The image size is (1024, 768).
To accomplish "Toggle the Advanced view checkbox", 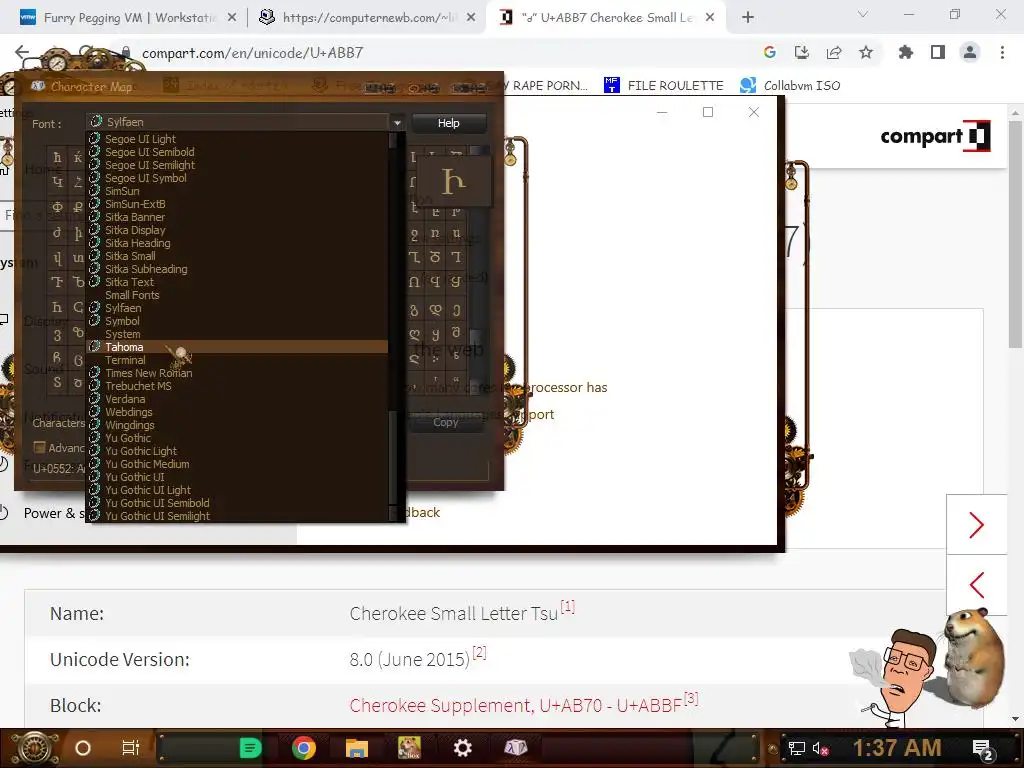I will 39,447.
